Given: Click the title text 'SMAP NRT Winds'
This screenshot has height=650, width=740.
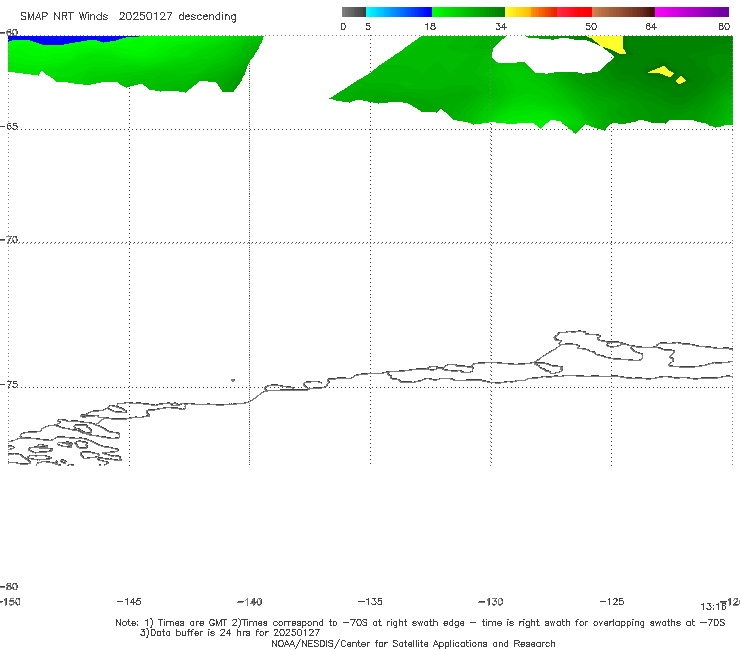Looking at the screenshot, I should pyautogui.click(x=64, y=17).
